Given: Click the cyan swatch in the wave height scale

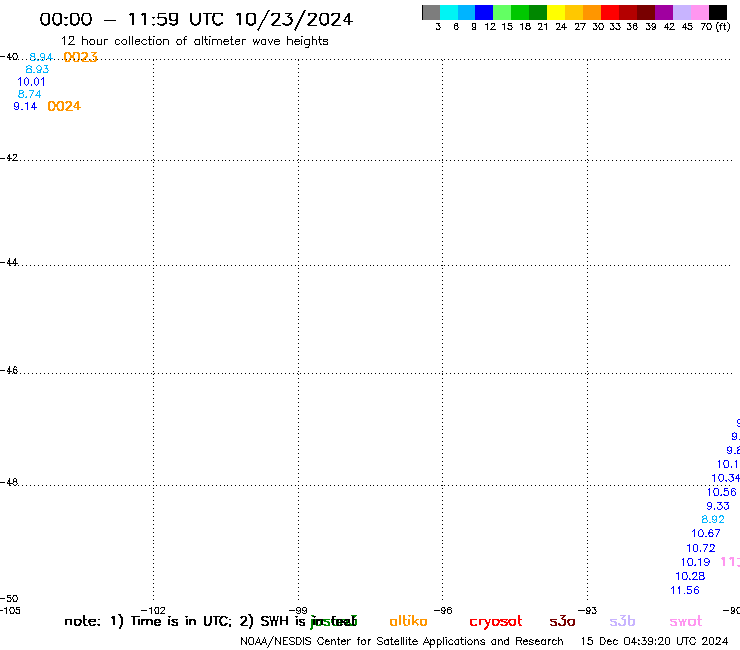Looking at the screenshot, I should tap(449, 12).
